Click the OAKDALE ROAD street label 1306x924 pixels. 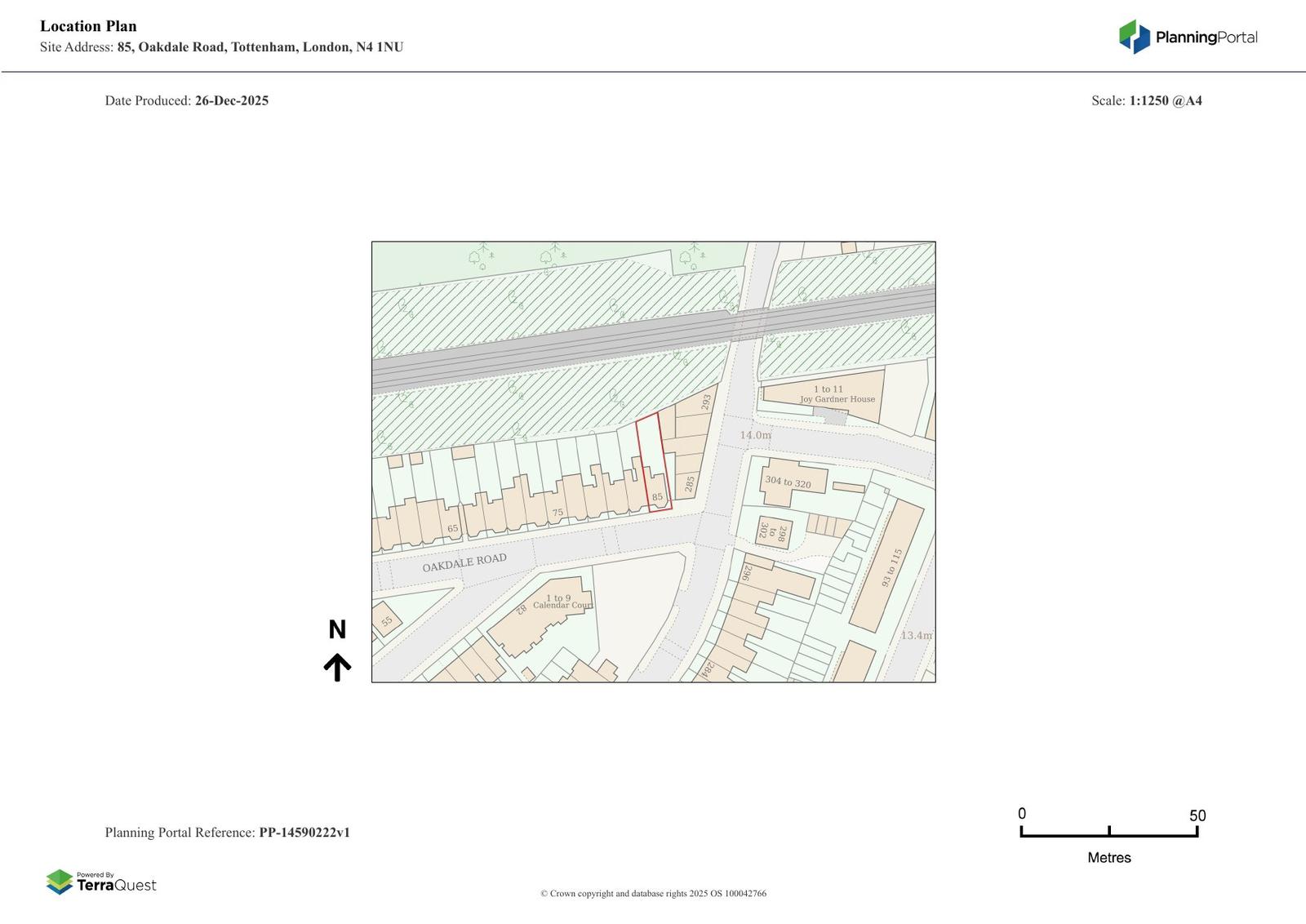coord(464,562)
